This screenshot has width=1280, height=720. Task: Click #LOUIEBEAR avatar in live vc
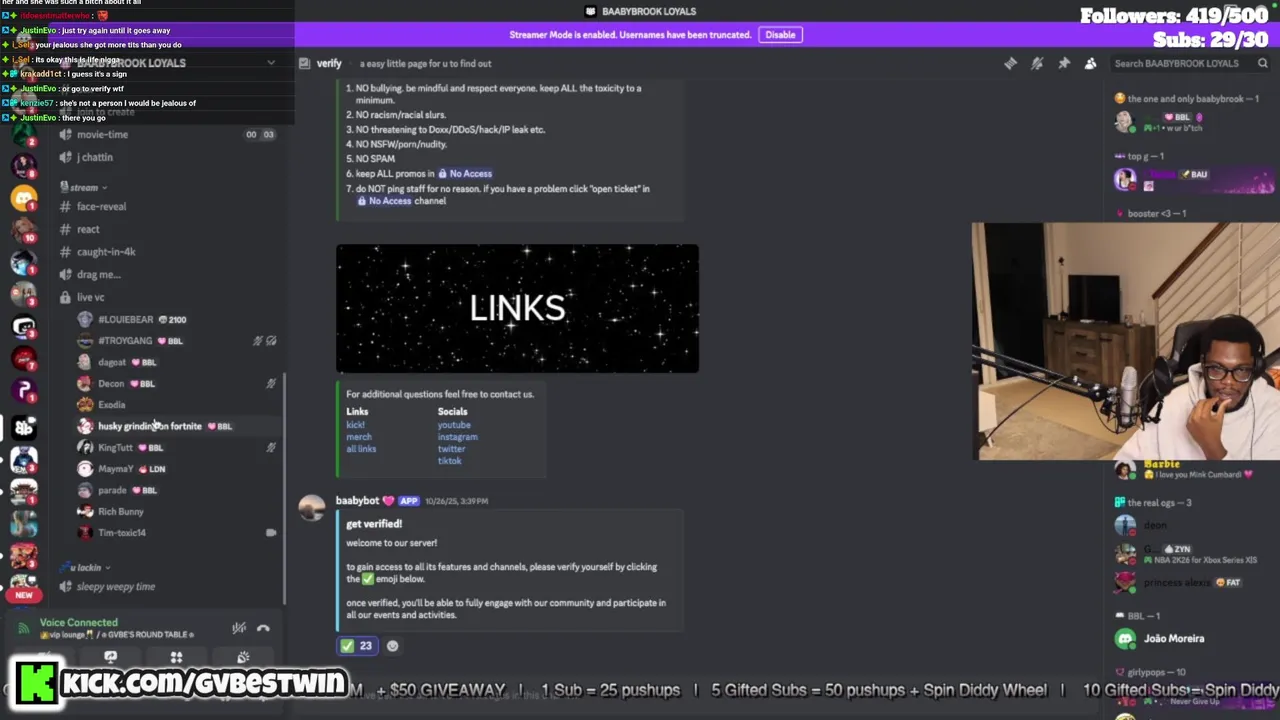click(x=85, y=320)
